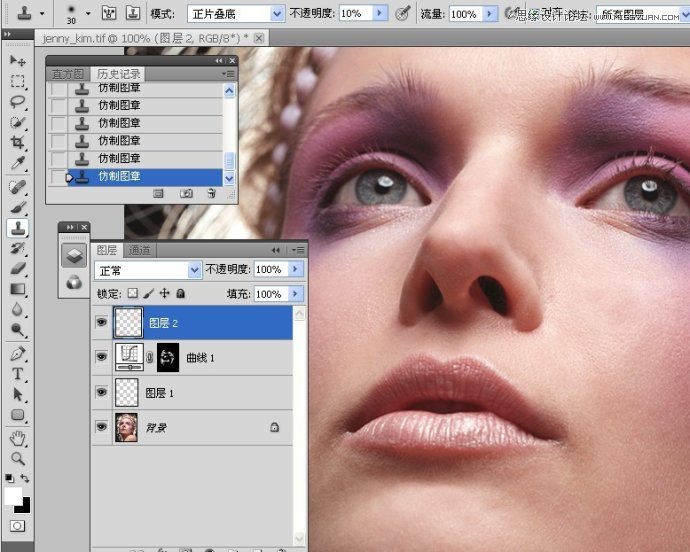
Task: Select the Hand tool
Action: point(17,438)
